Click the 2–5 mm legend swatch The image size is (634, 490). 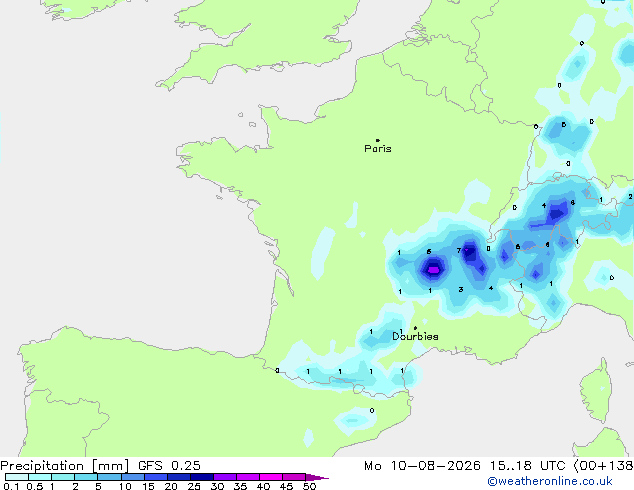[86, 477]
